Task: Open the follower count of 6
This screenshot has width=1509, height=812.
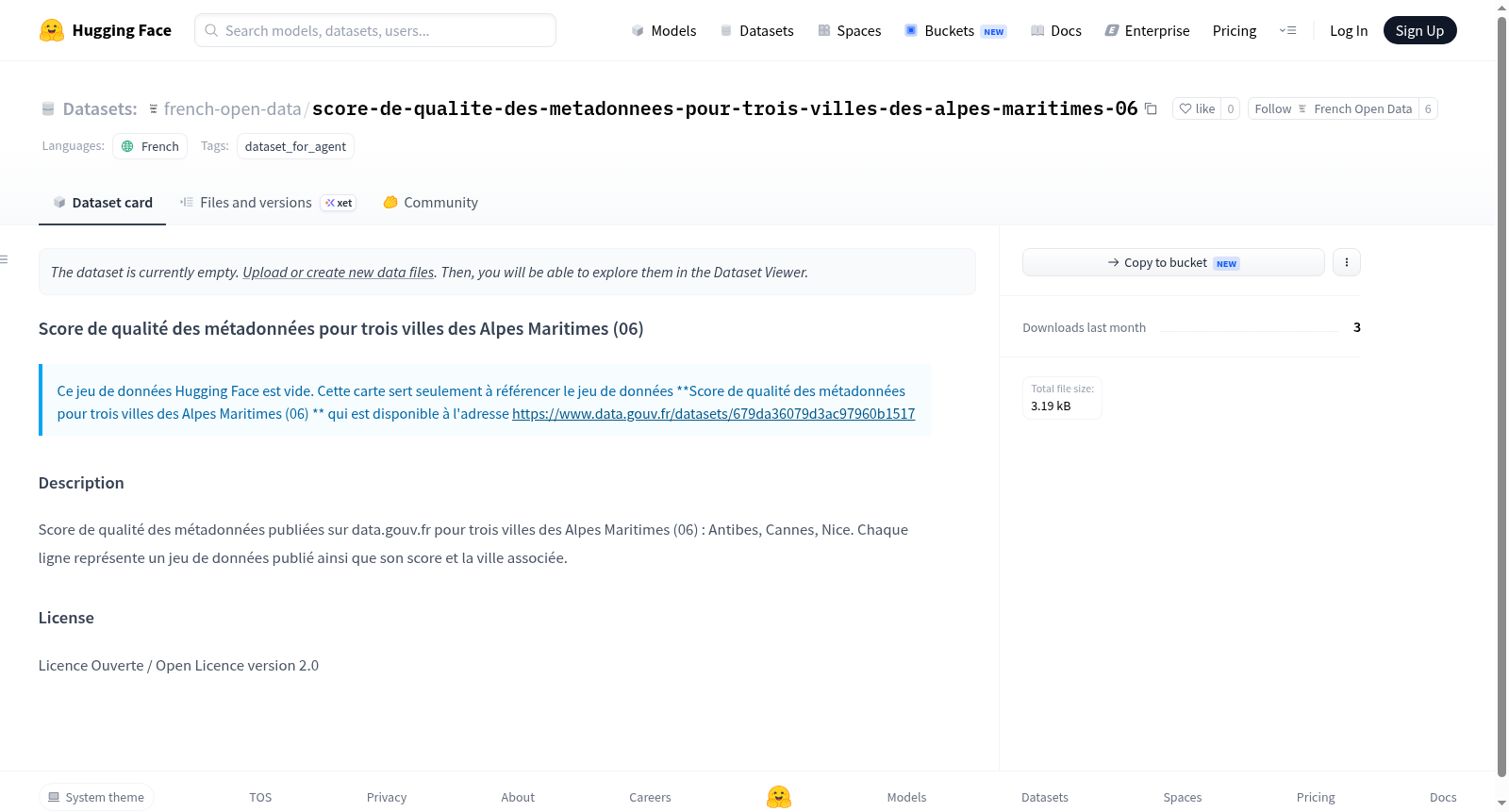Action: pyautogui.click(x=1428, y=108)
